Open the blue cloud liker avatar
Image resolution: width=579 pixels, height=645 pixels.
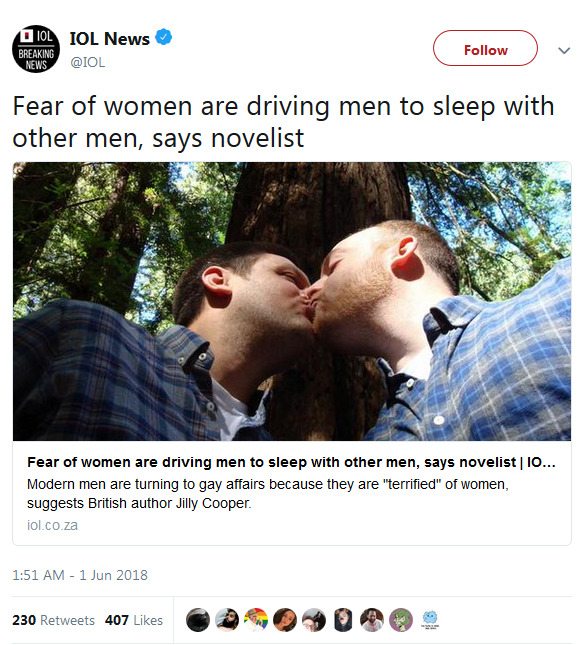click(x=430, y=620)
